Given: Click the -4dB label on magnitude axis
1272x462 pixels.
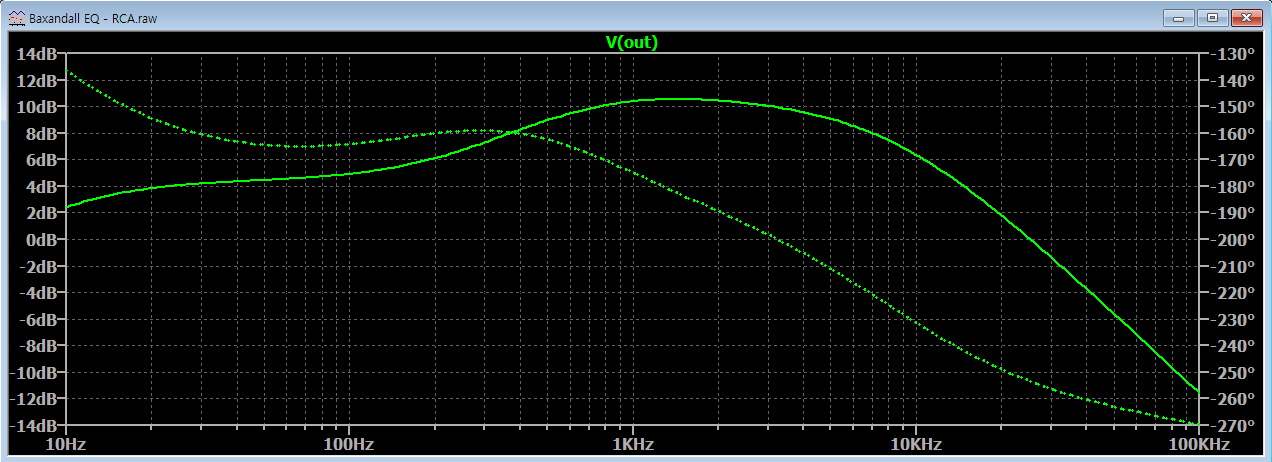Looking at the screenshot, I should [41, 293].
